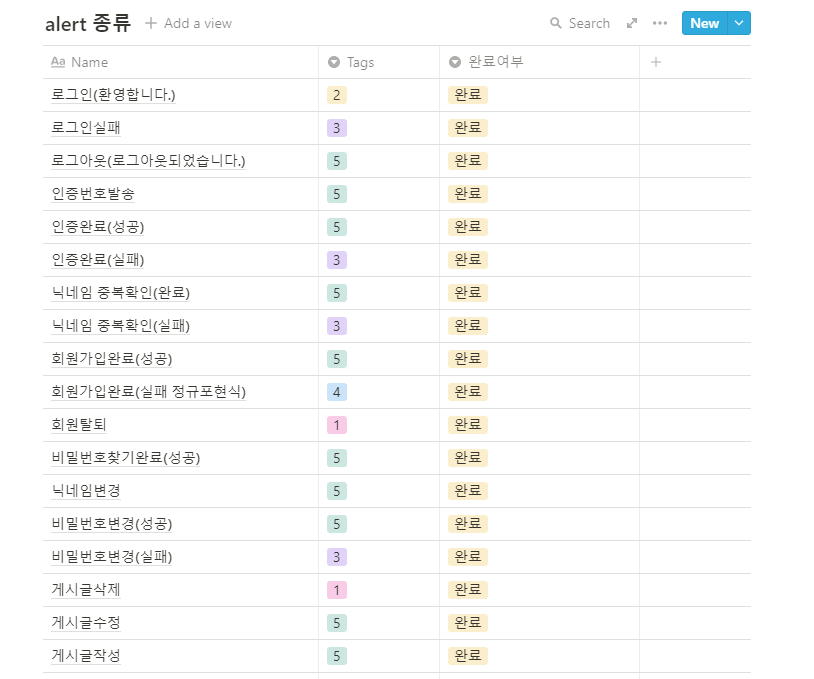The image size is (814, 679).
Task: Select 회원가입완료(성공) entry
Action: tap(112, 359)
